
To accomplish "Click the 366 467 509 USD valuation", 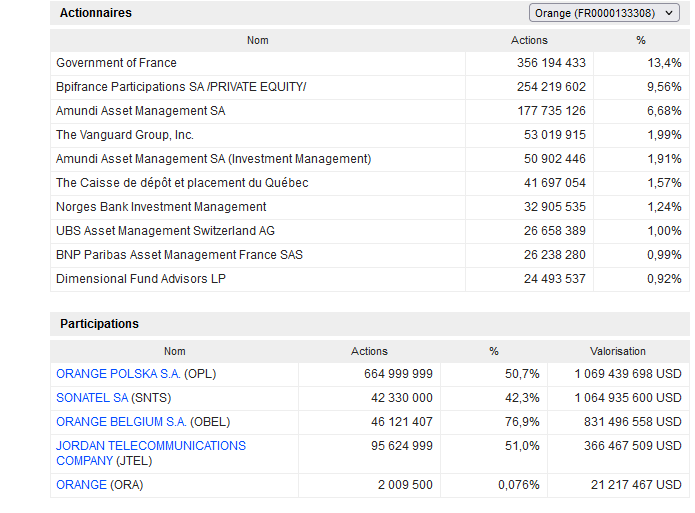I will [633, 446].
